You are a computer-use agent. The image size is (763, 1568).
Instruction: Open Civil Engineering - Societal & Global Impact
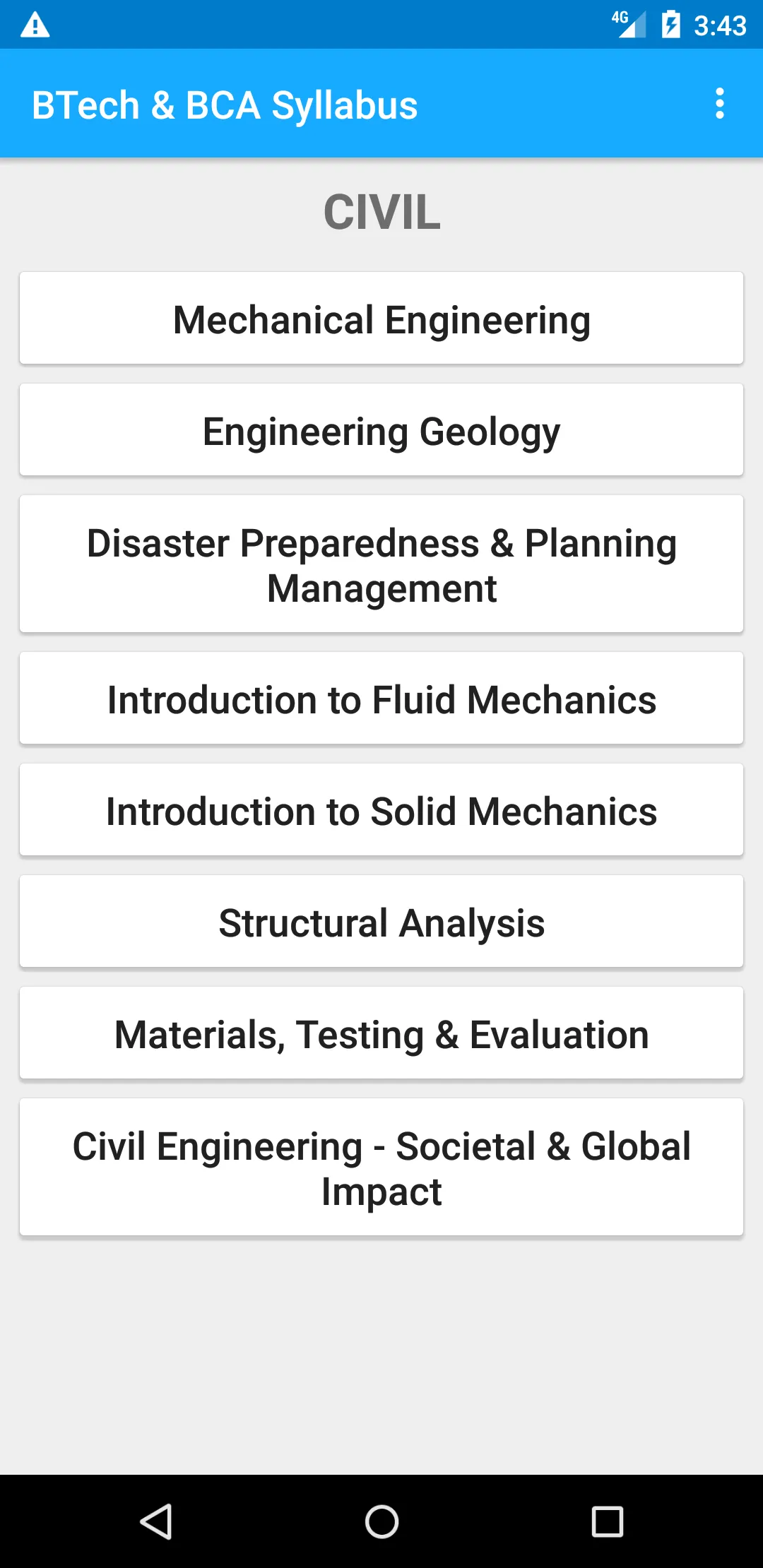pos(381,1168)
